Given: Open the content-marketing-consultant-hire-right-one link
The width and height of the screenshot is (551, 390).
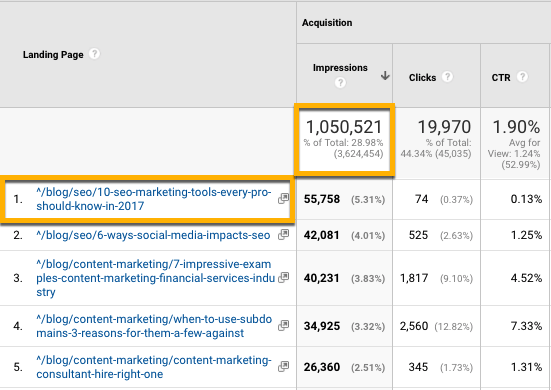Looking at the screenshot, I should [154, 367].
